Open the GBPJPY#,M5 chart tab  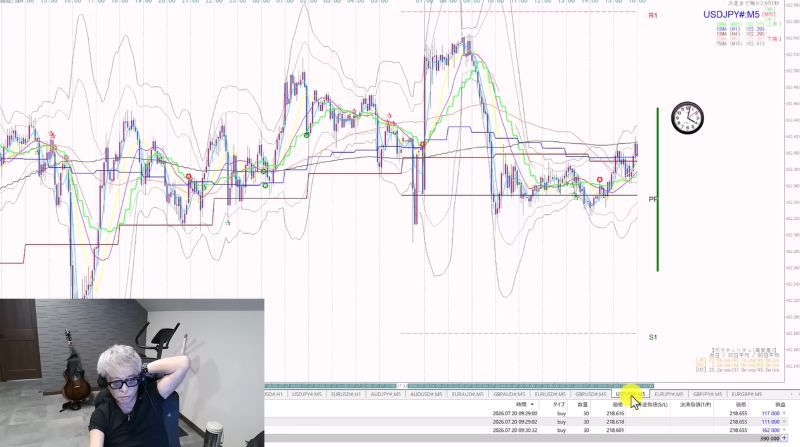pos(707,394)
